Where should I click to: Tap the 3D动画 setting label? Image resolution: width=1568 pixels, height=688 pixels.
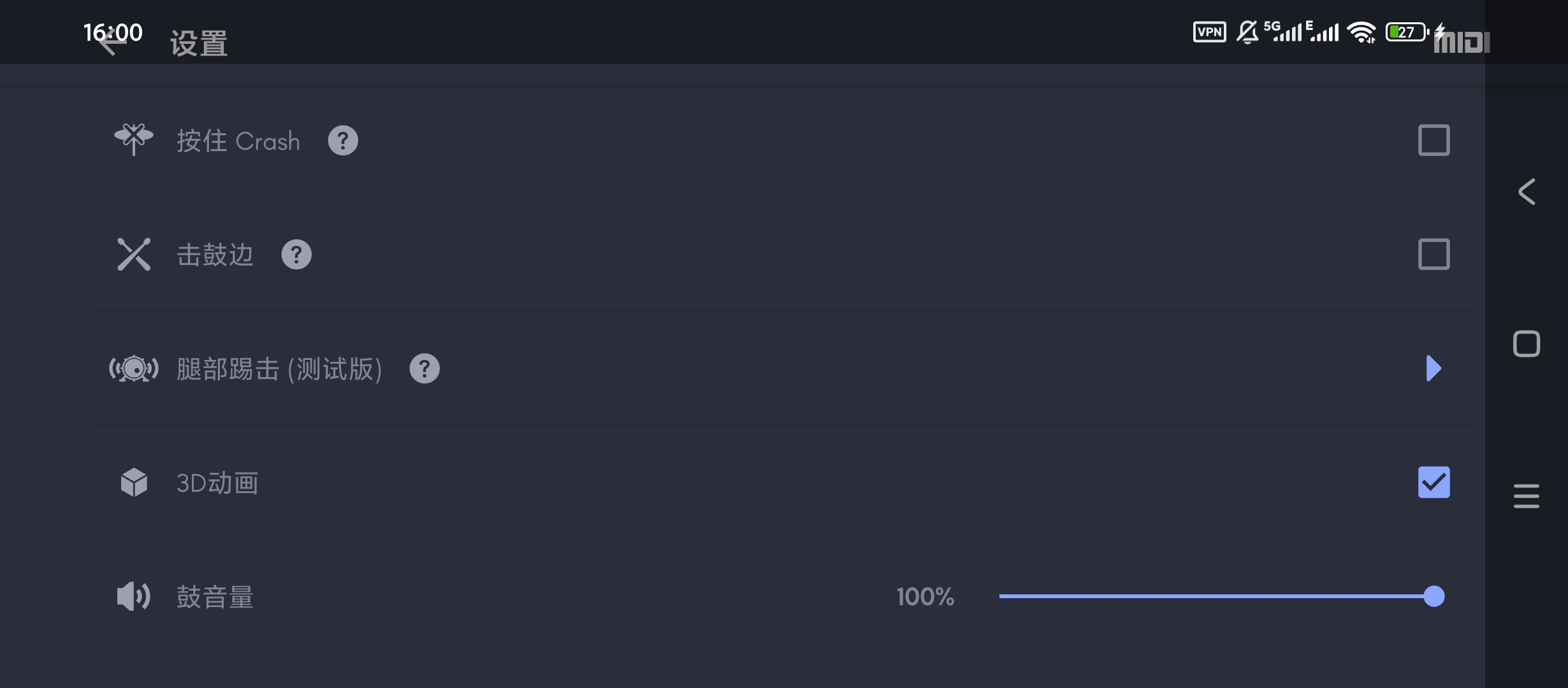[x=217, y=483]
